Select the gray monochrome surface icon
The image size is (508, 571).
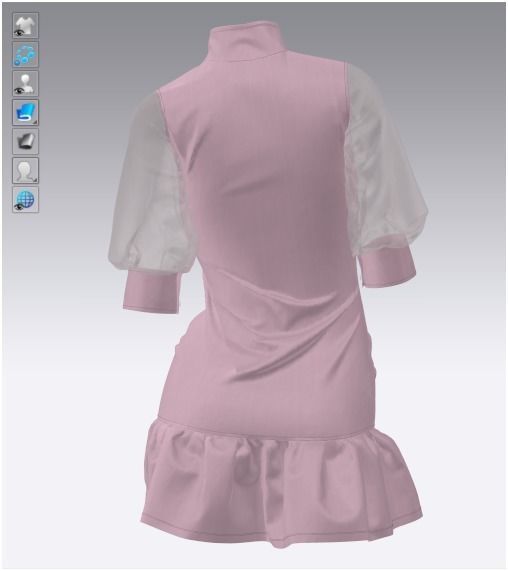(x=25, y=141)
